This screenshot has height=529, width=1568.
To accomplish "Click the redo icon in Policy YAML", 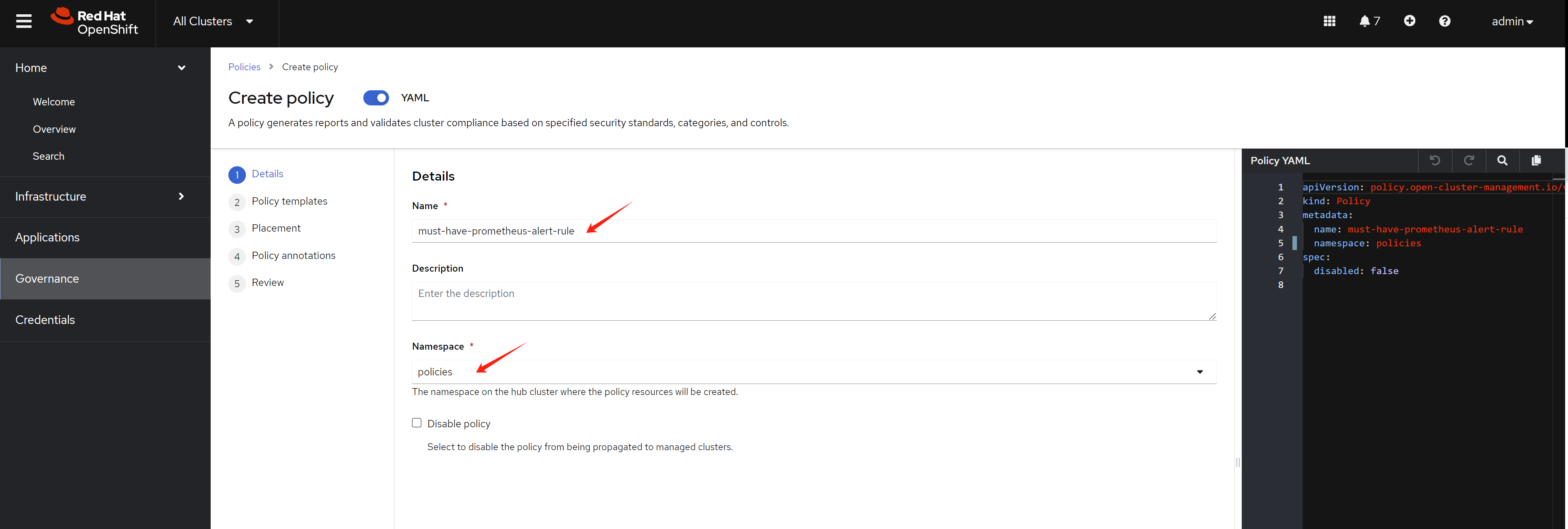I will pos(1468,161).
